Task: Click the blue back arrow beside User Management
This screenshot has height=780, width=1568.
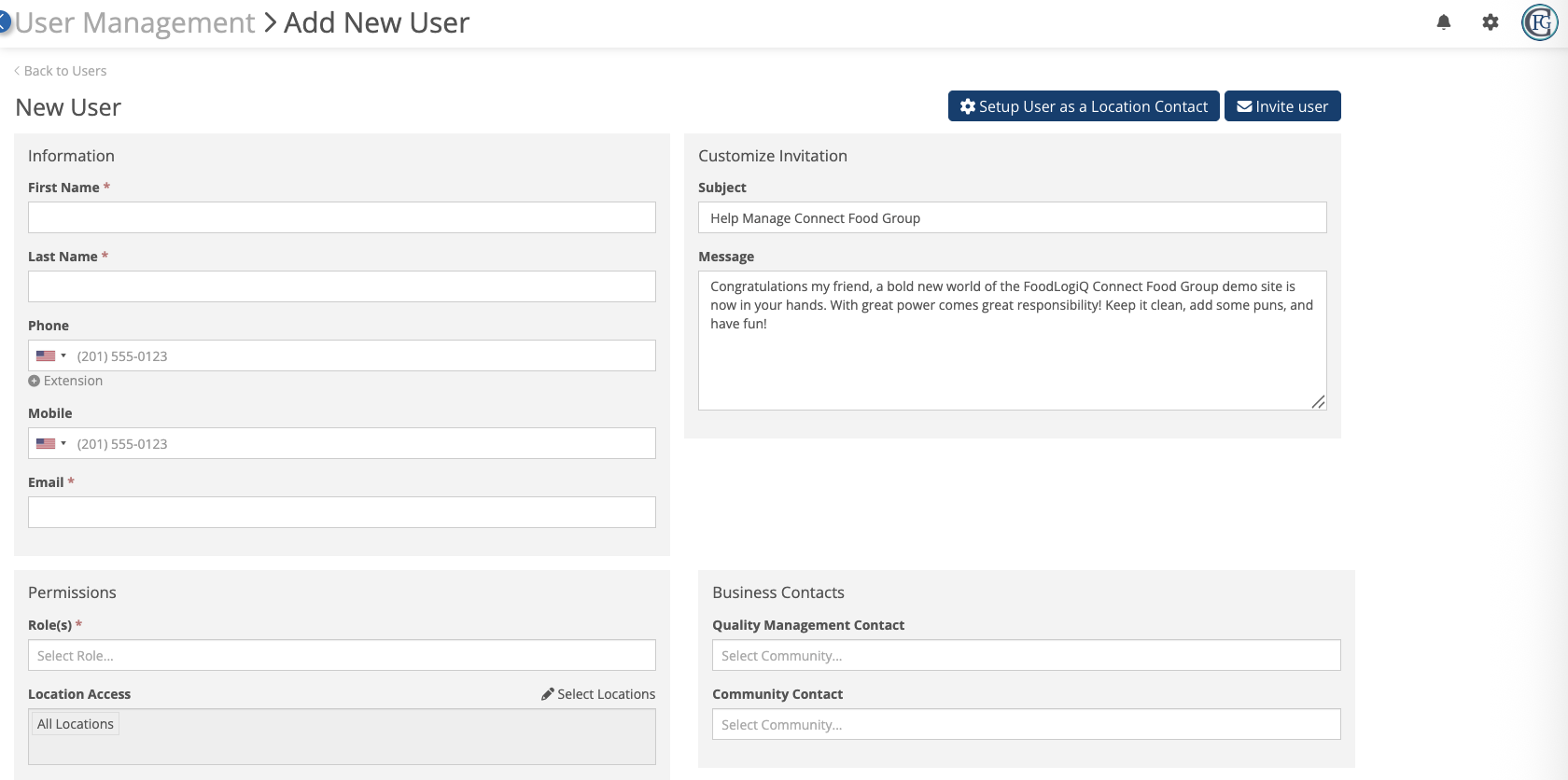Action: [4, 21]
